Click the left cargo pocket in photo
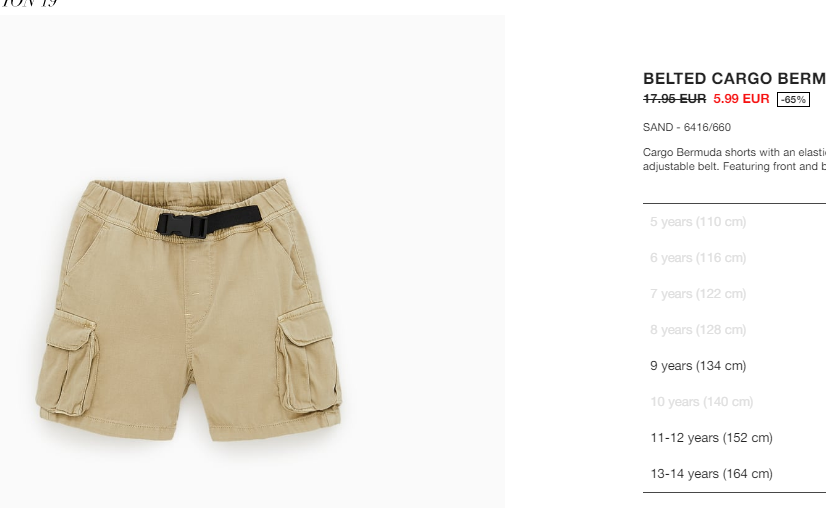The height and width of the screenshot is (508, 826). coord(68,363)
